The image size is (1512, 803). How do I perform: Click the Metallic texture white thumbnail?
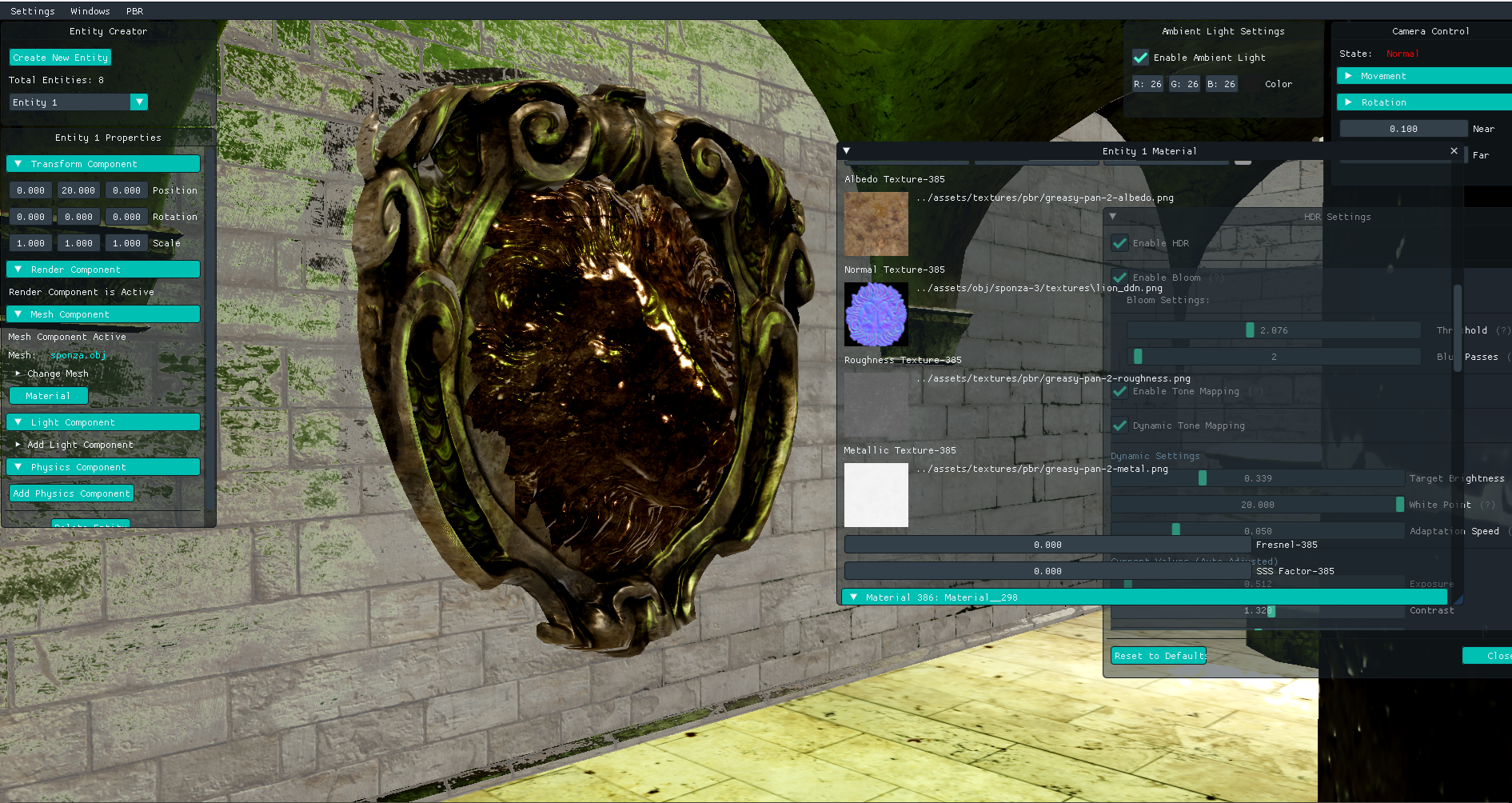876,495
